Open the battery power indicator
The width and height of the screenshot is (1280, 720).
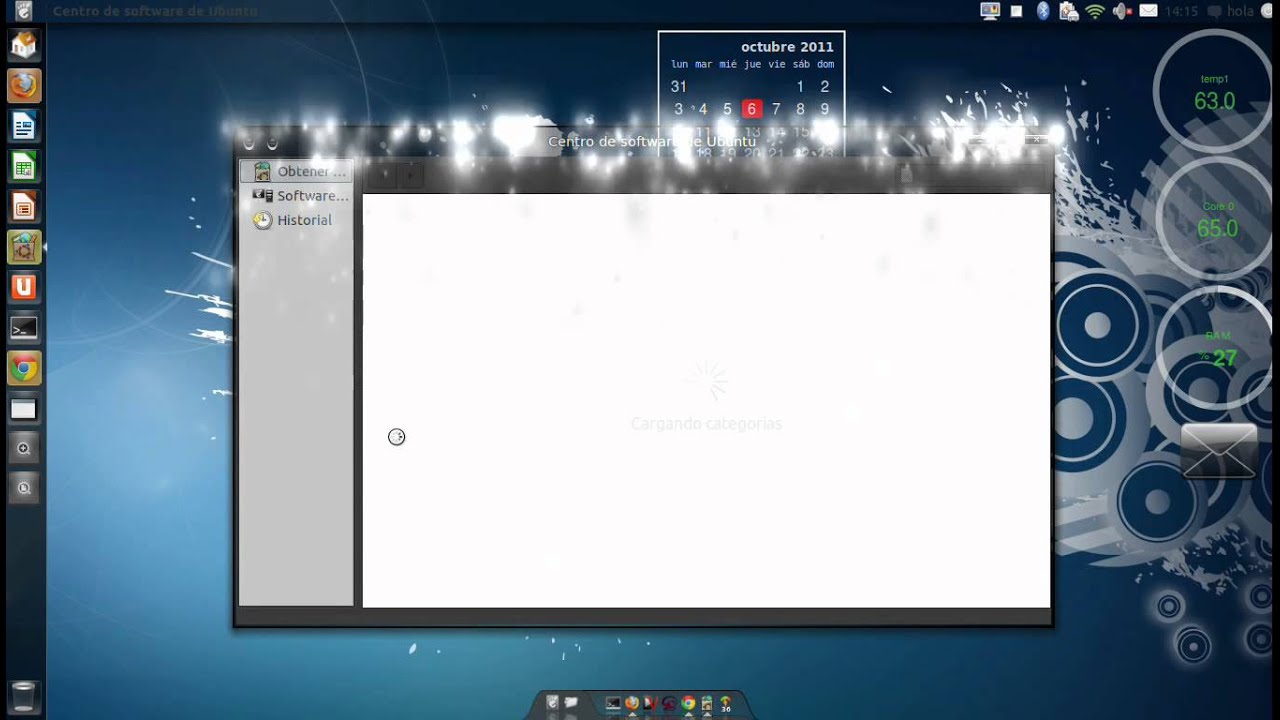pos(1069,11)
